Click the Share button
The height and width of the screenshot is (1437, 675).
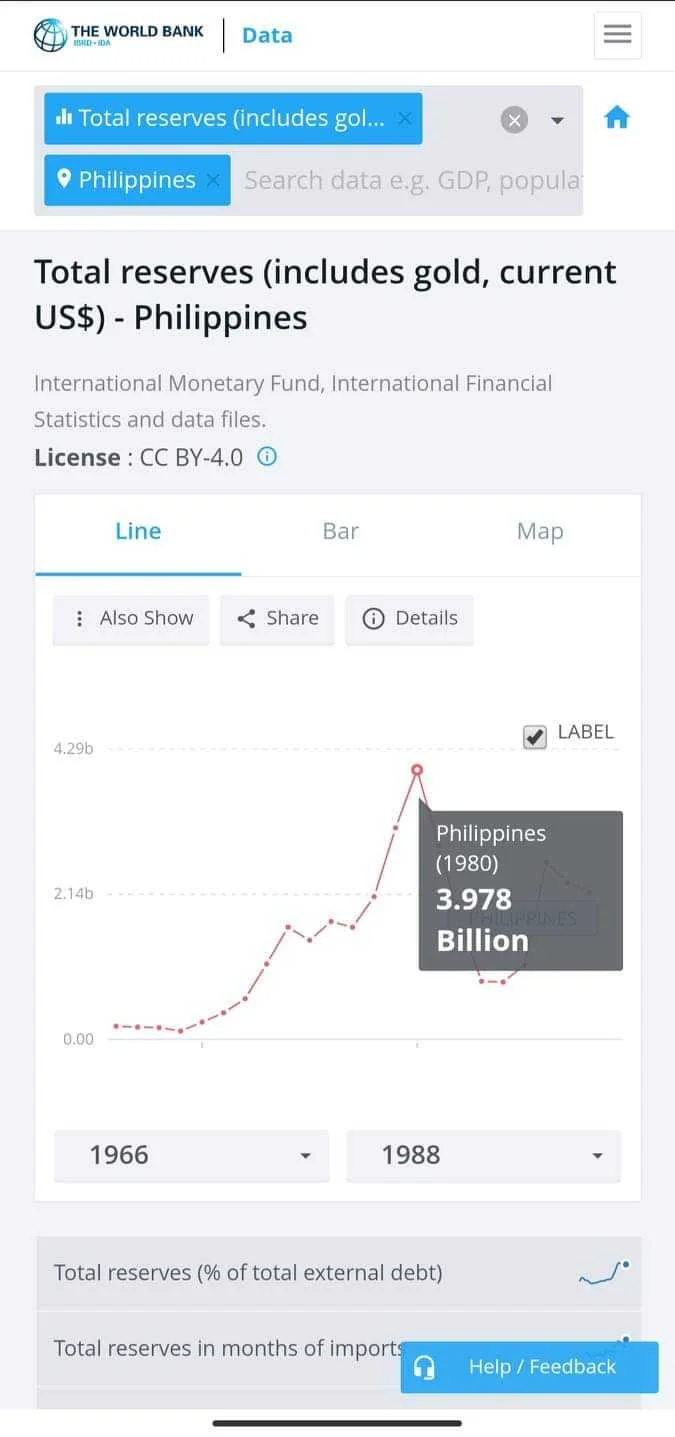[x=277, y=618]
